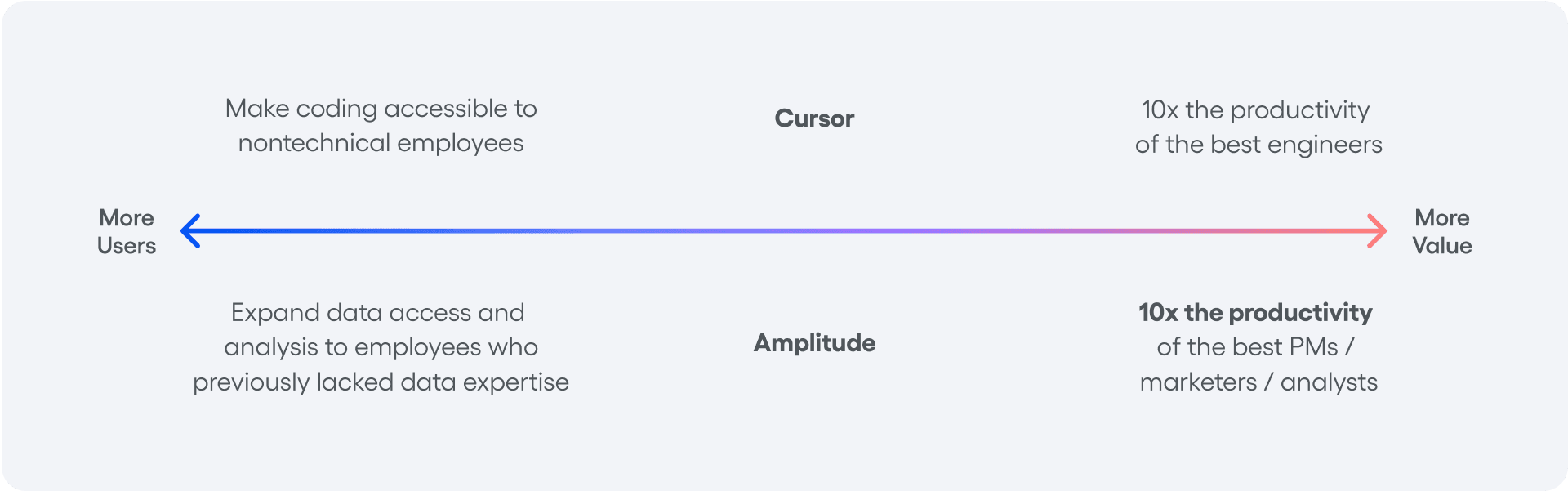Click "More" above the word "Users"
Screen dimensions: 1568x491
pos(127,218)
